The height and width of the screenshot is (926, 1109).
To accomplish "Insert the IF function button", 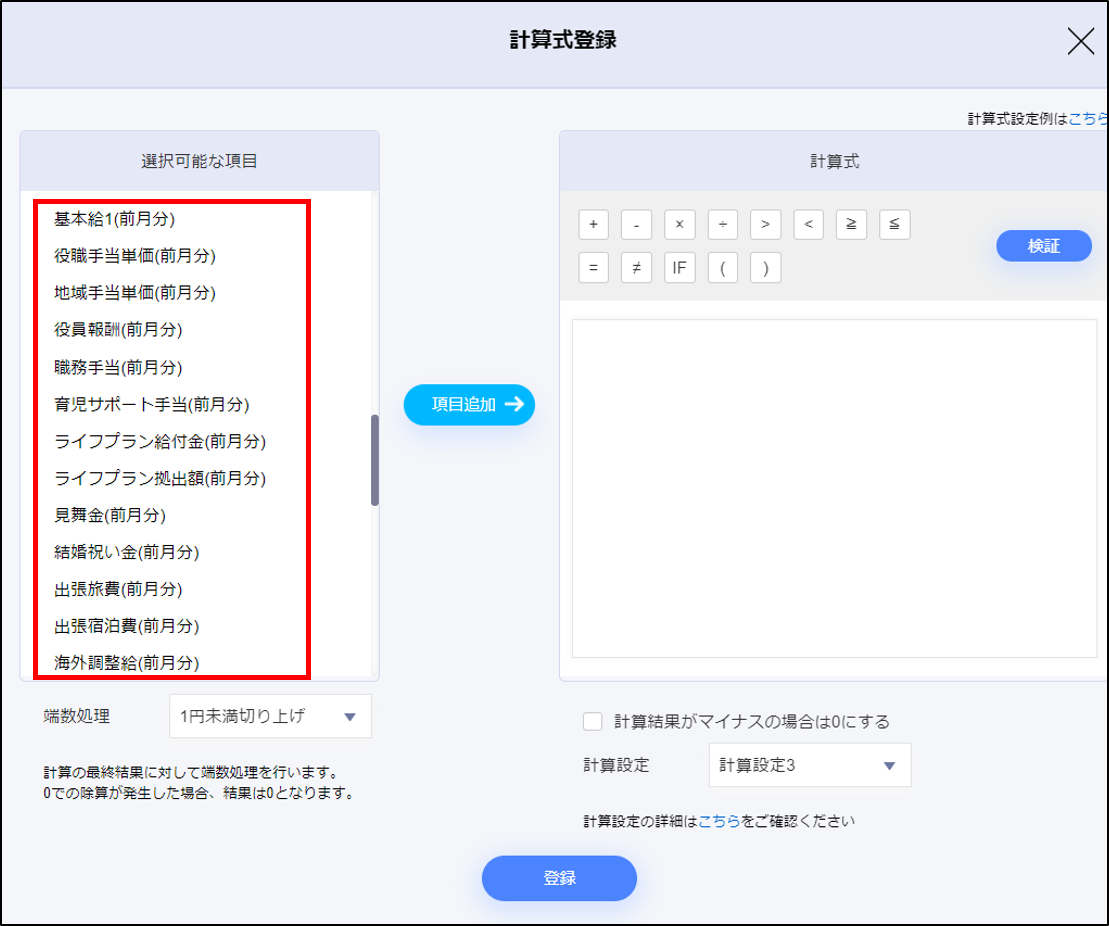I will point(679,268).
